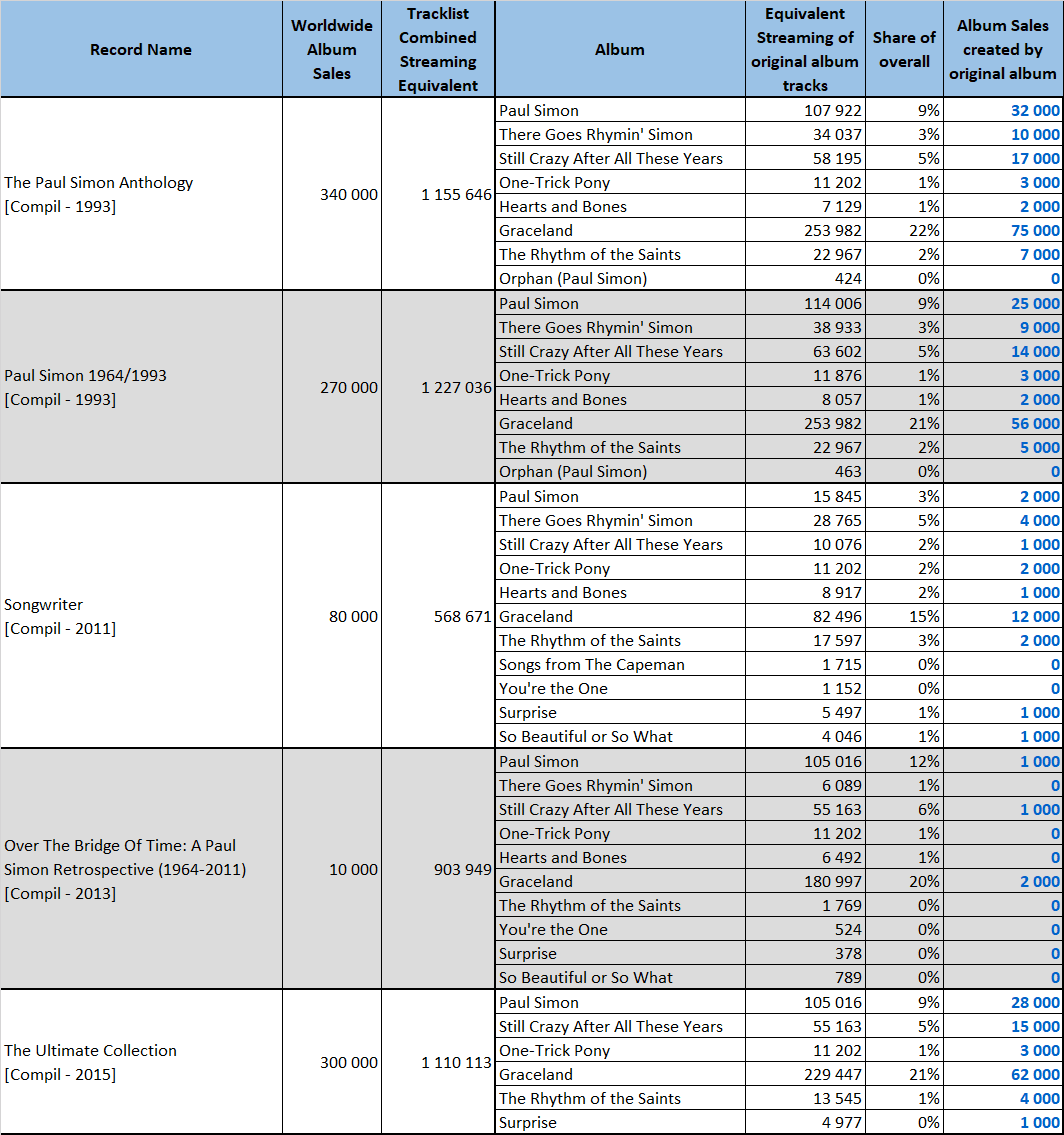Select the 11 876 streaming value
Image resolution: width=1064 pixels, height=1135 pixels.
(805, 375)
